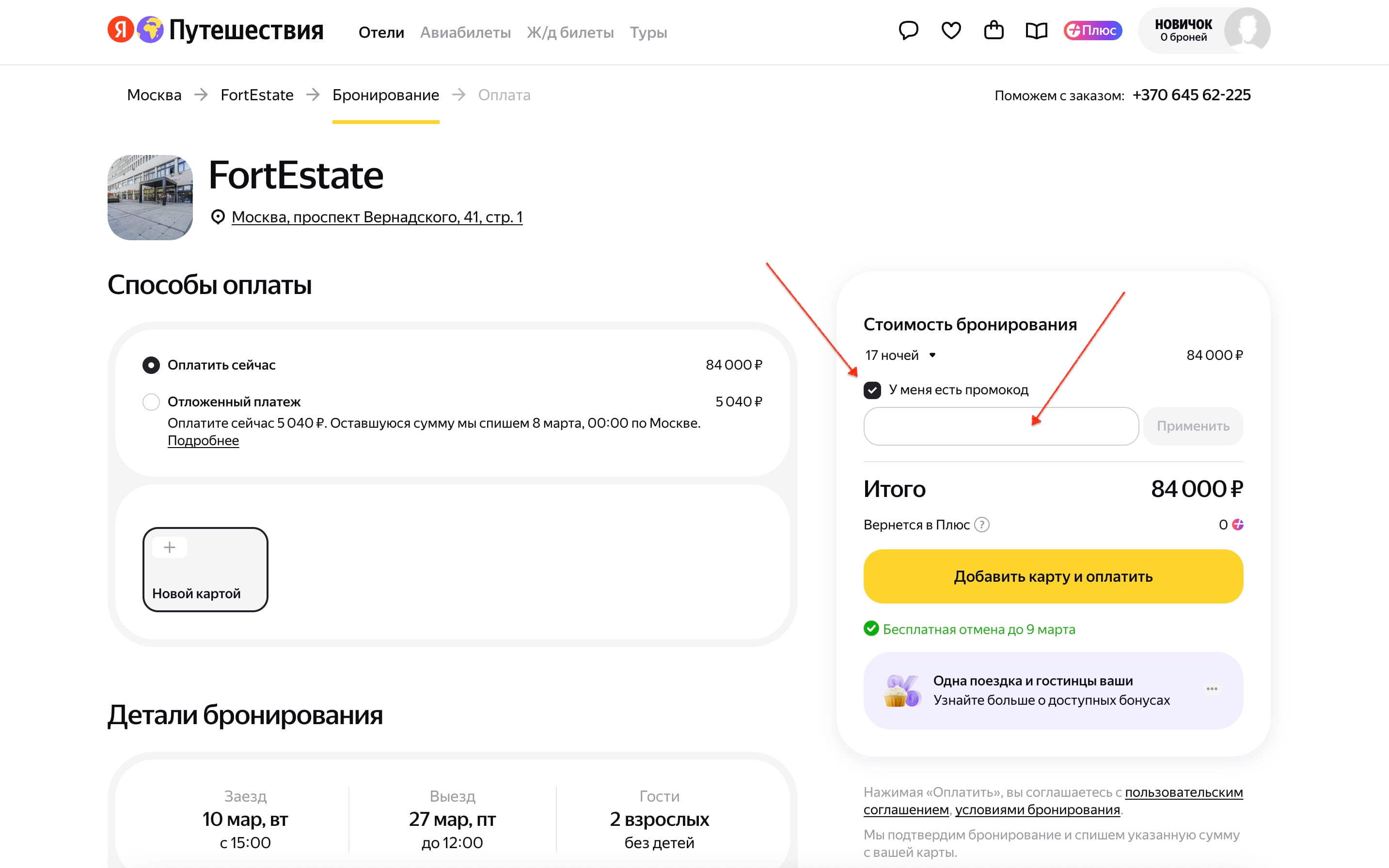The width and height of the screenshot is (1389, 868).
Task: Select the Новой картой payment card tile
Action: pyautogui.click(x=205, y=570)
